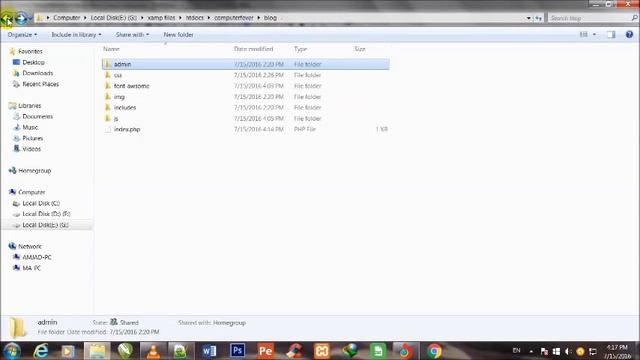Show hidden tray icons arrow
This screenshot has width=640, height=360.
[x=531, y=351]
